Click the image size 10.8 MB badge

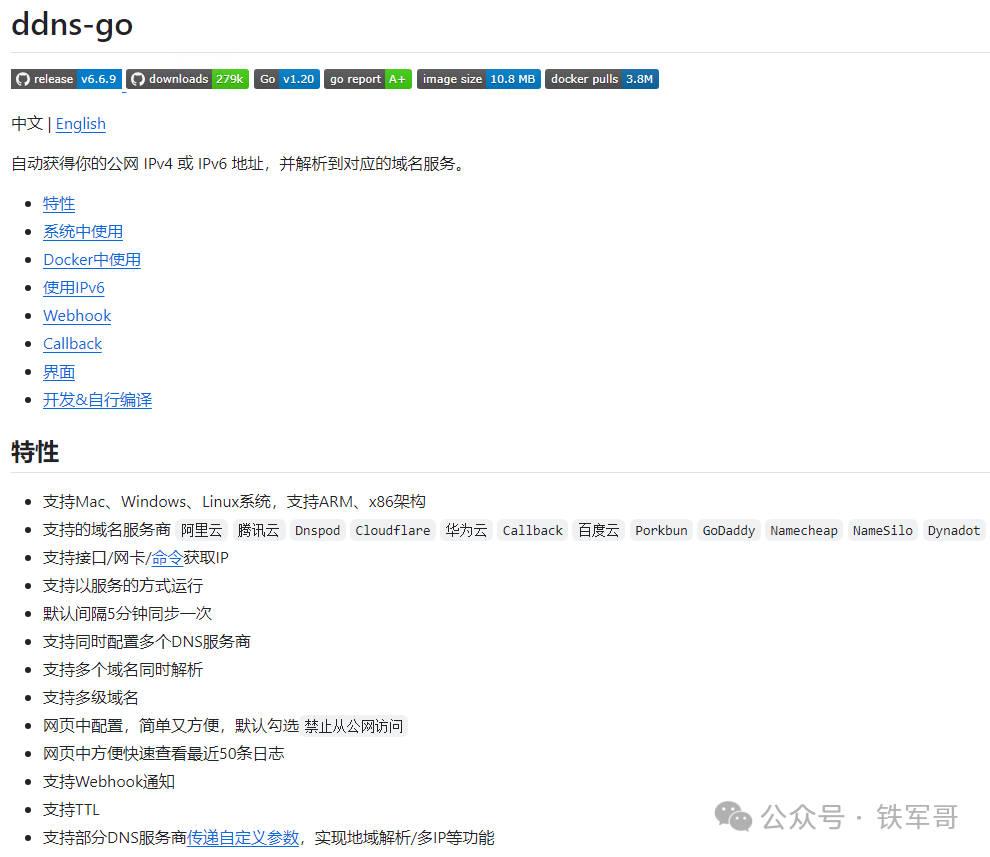478,78
